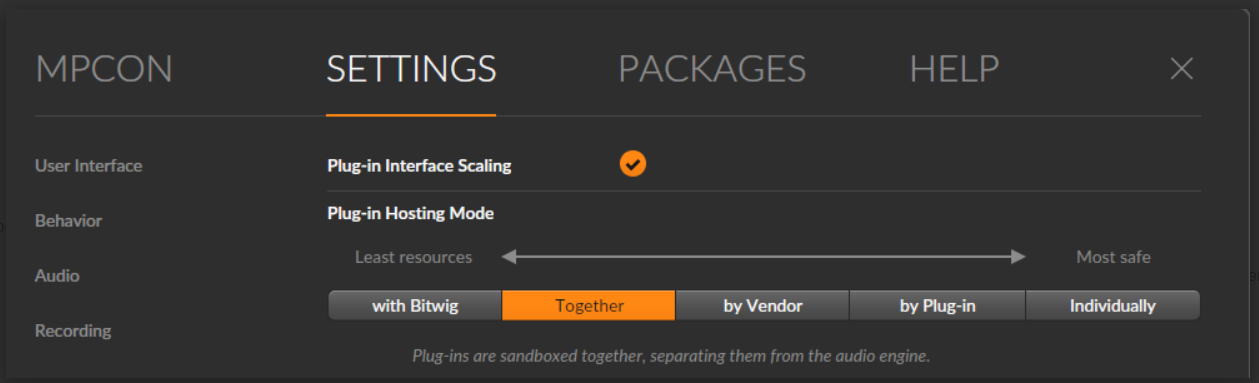Viewport: 1259px width, 383px height.
Task: Pick the "by Plug-in" hosting mode
Action: 937,306
